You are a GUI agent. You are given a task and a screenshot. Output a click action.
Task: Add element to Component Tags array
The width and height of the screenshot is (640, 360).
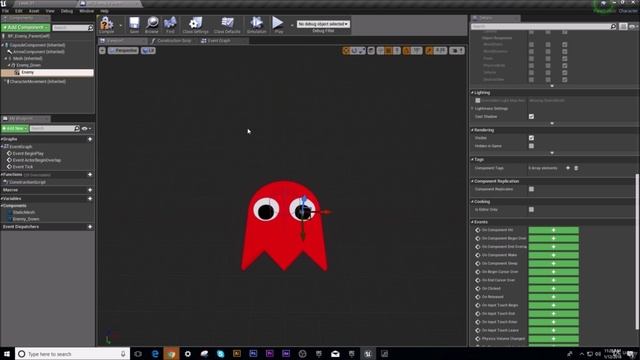pyautogui.click(x=568, y=168)
